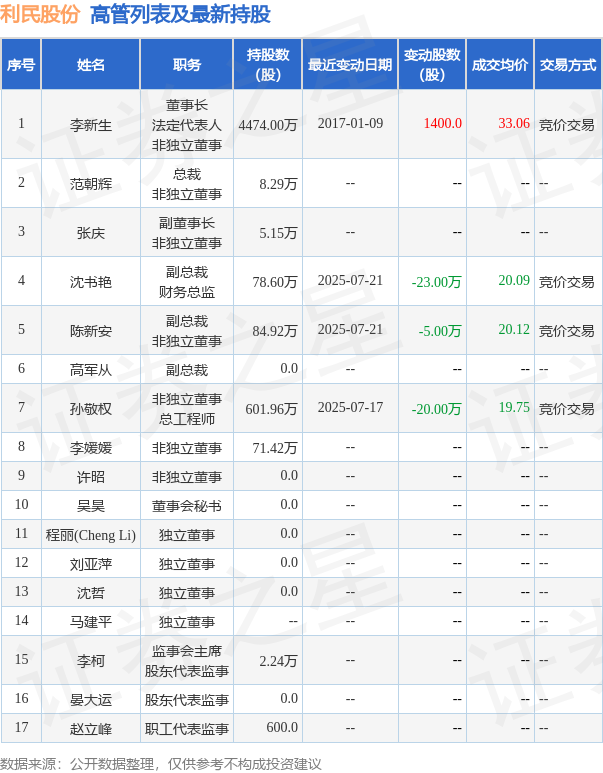Viewport: 603px width, 773px height.
Task: Click the green price 20.12
Action: [514, 329]
